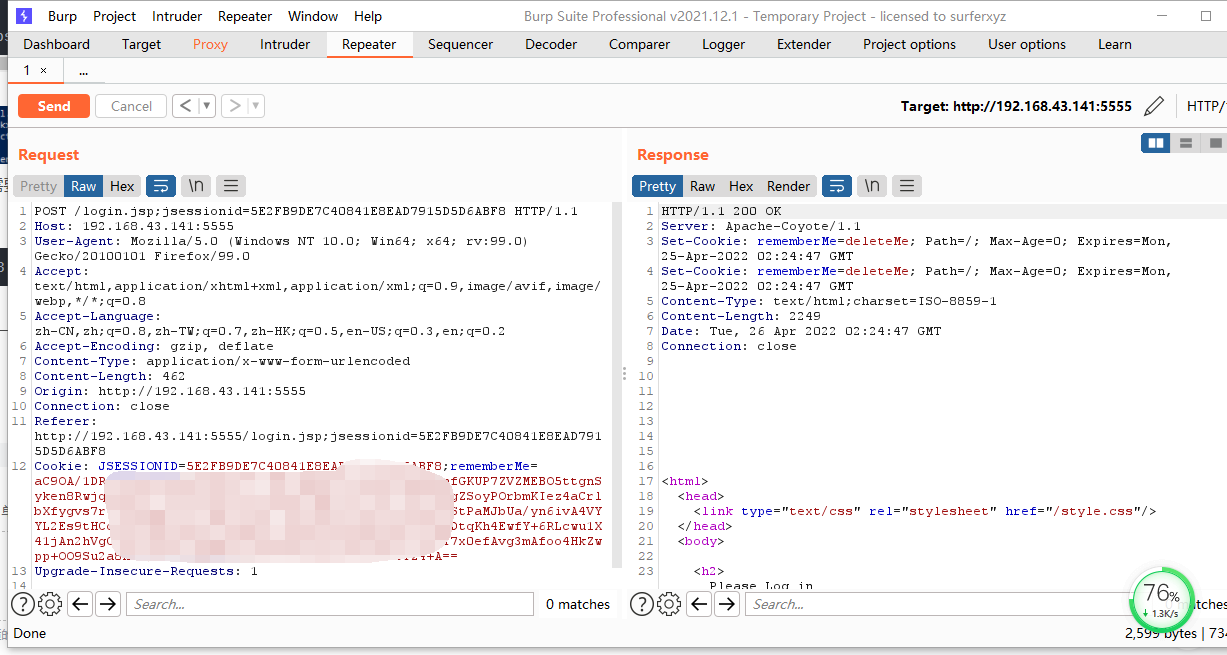This screenshot has height=655, width=1227.
Task: Open history forward dropdown arrow
Action: tap(256, 106)
